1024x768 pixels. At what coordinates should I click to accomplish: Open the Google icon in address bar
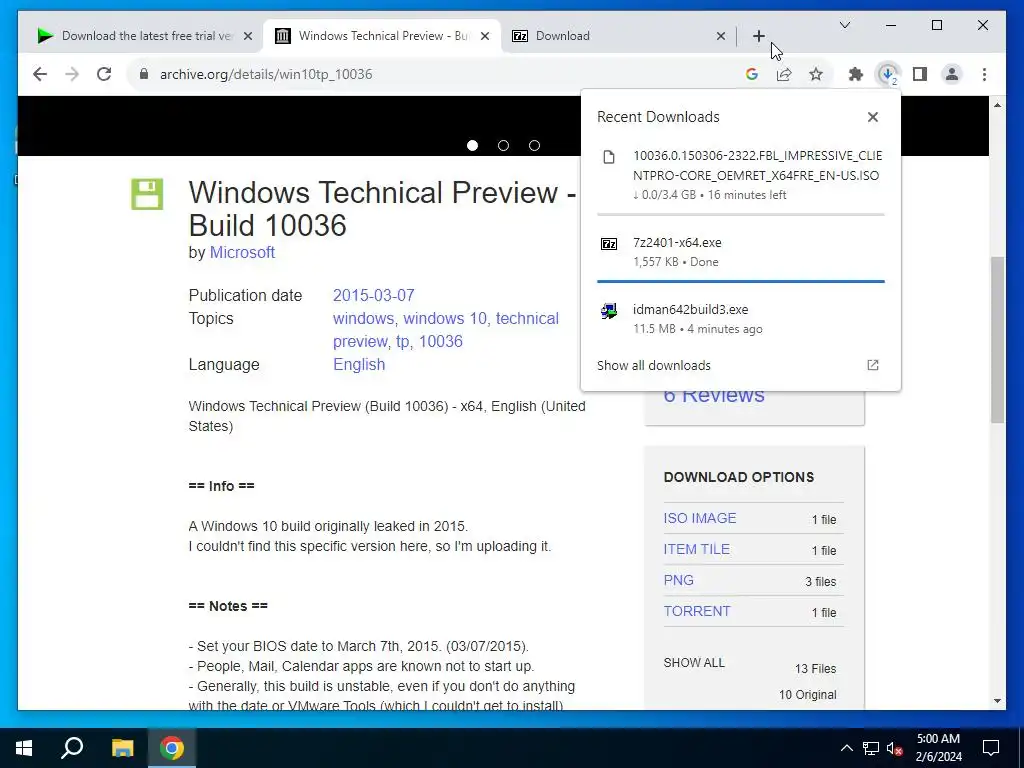click(752, 74)
